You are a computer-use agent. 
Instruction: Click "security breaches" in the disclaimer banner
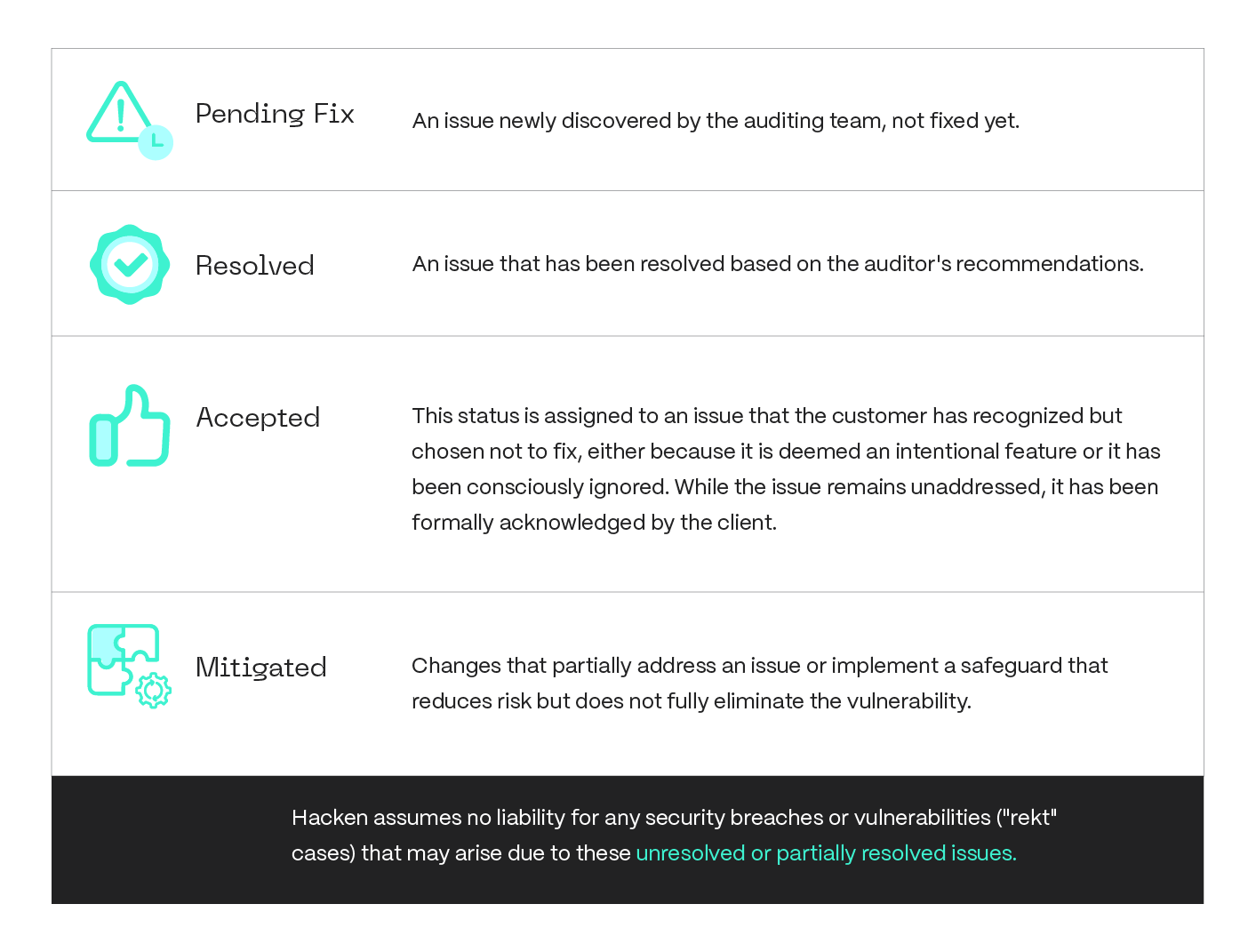click(x=729, y=818)
